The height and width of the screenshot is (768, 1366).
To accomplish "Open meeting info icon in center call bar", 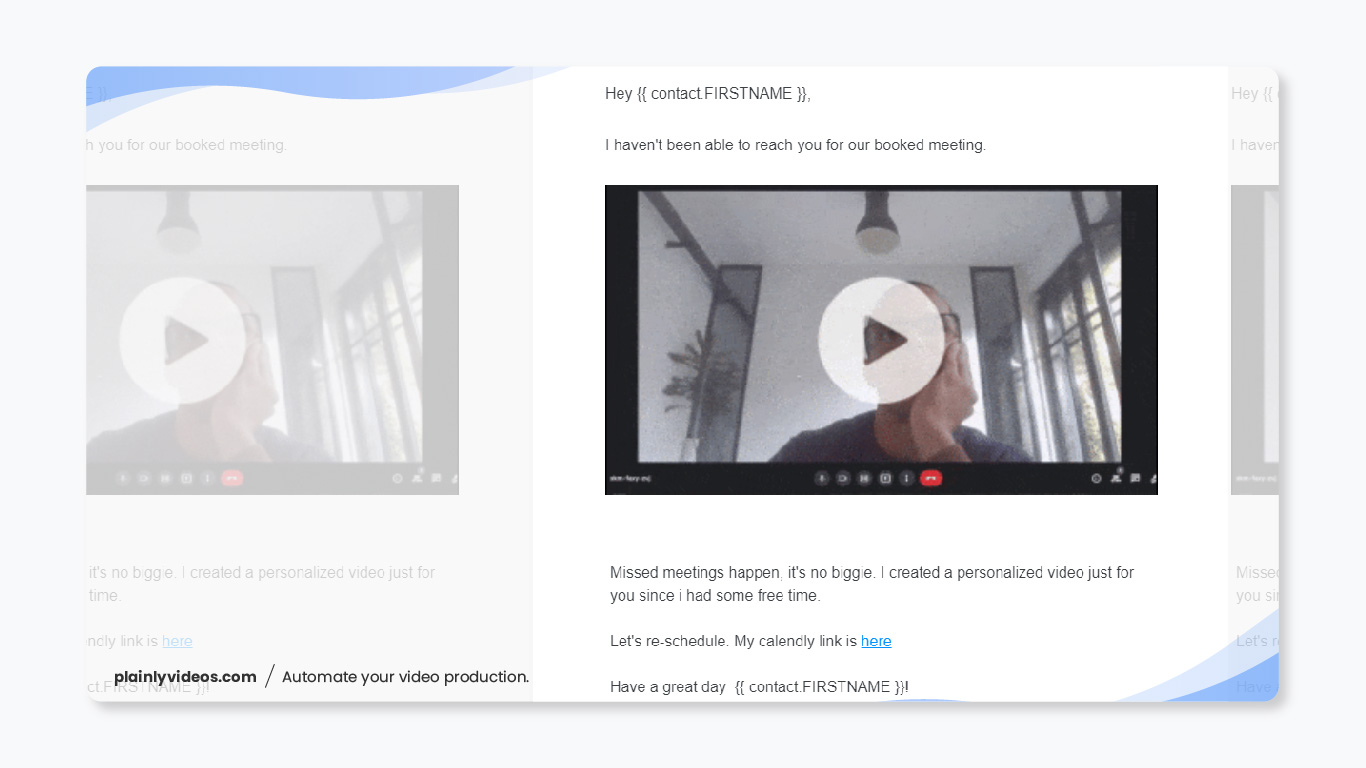I will (x=1096, y=478).
